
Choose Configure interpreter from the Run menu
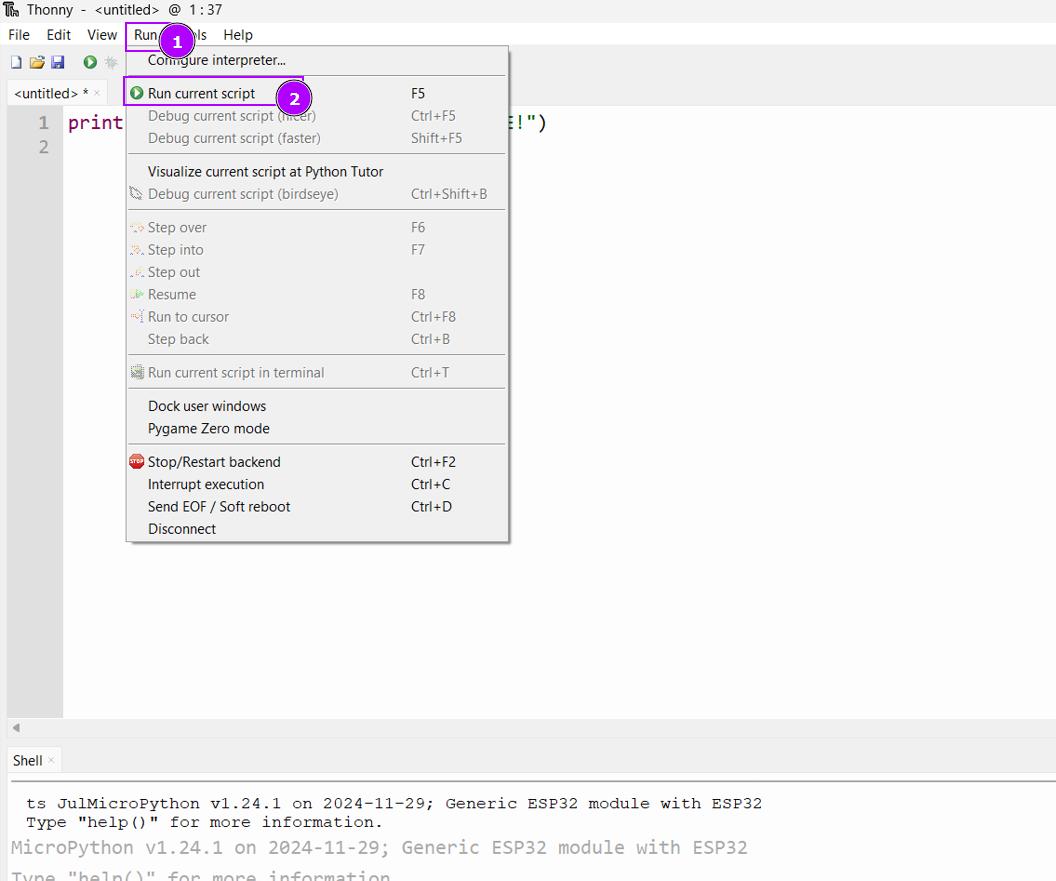(x=317, y=60)
